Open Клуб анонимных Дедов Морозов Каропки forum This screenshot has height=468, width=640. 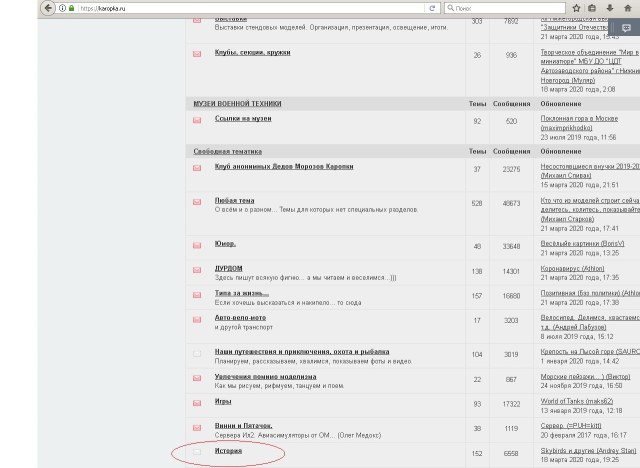(x=287, y=166)
